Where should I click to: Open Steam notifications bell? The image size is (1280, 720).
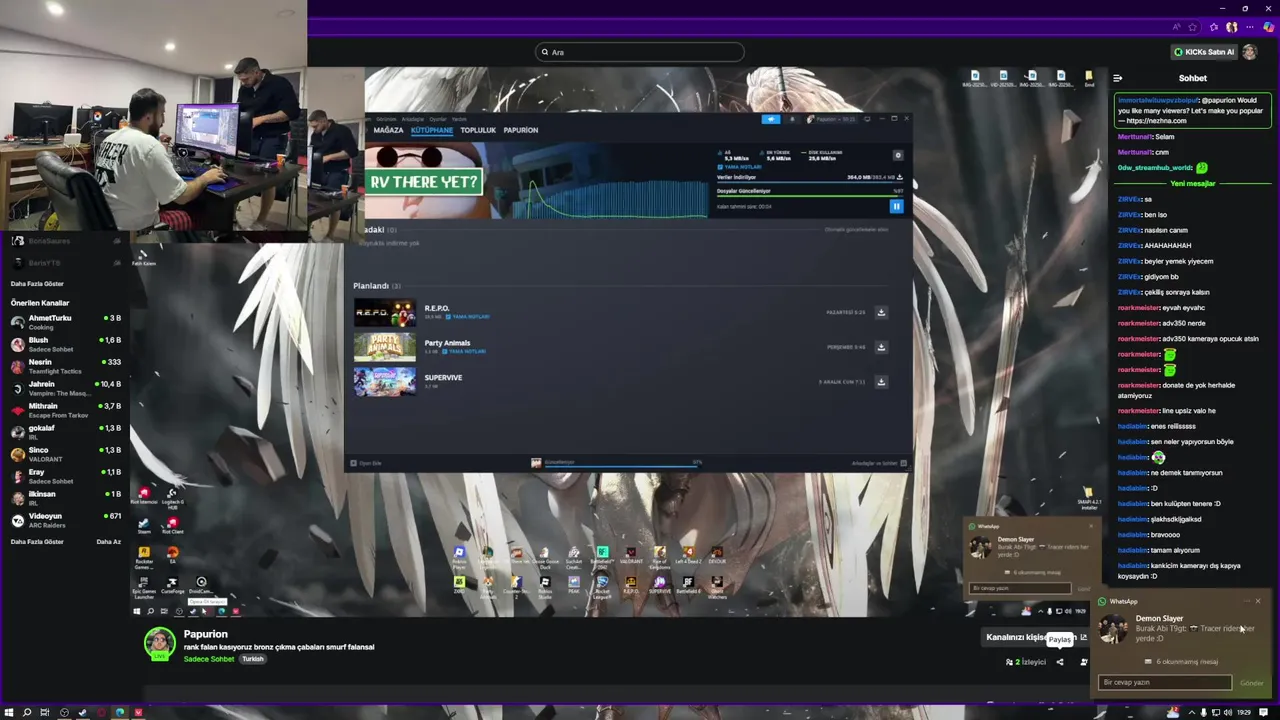792,119
